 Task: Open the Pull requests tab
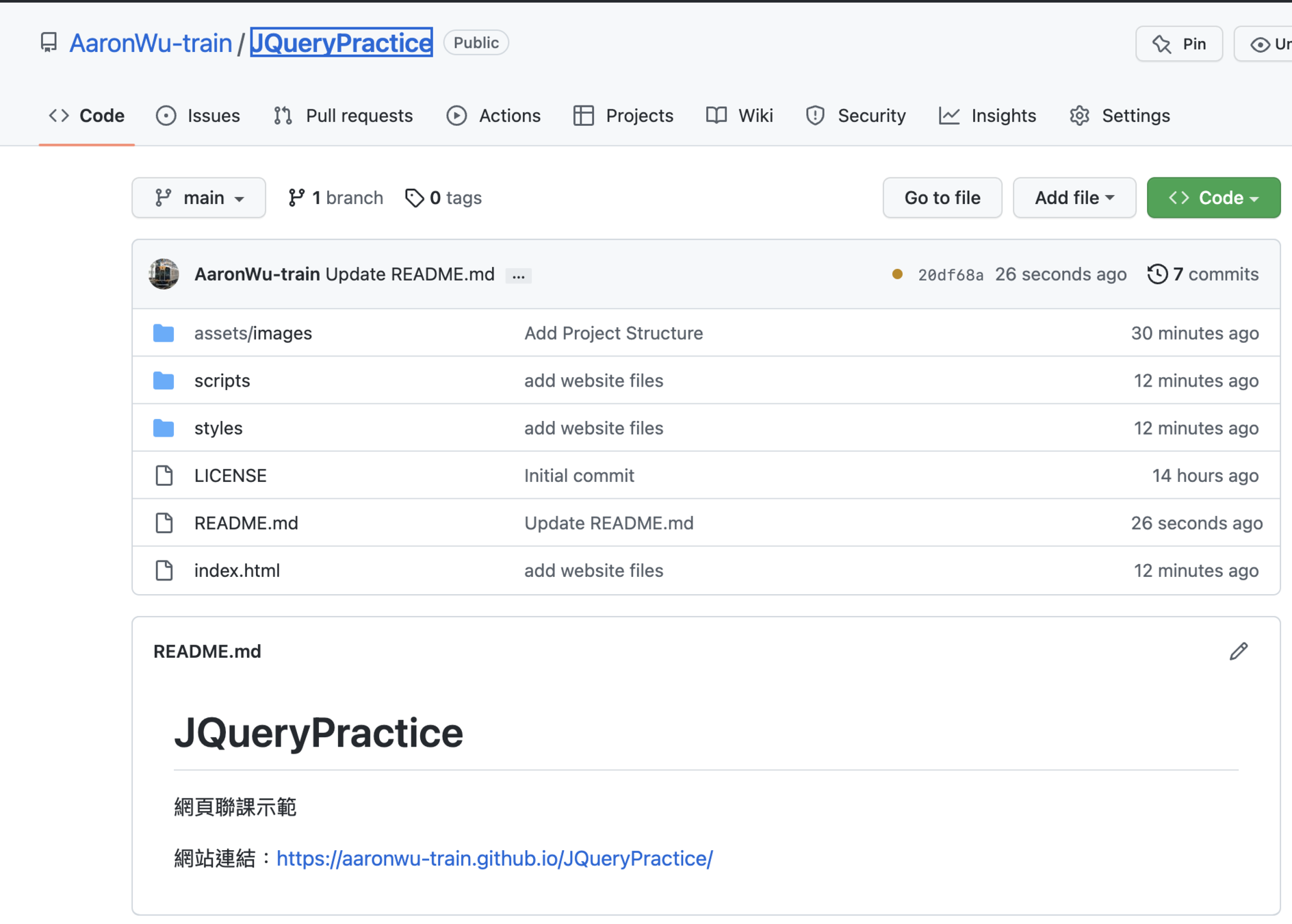(x=343, y=116)
